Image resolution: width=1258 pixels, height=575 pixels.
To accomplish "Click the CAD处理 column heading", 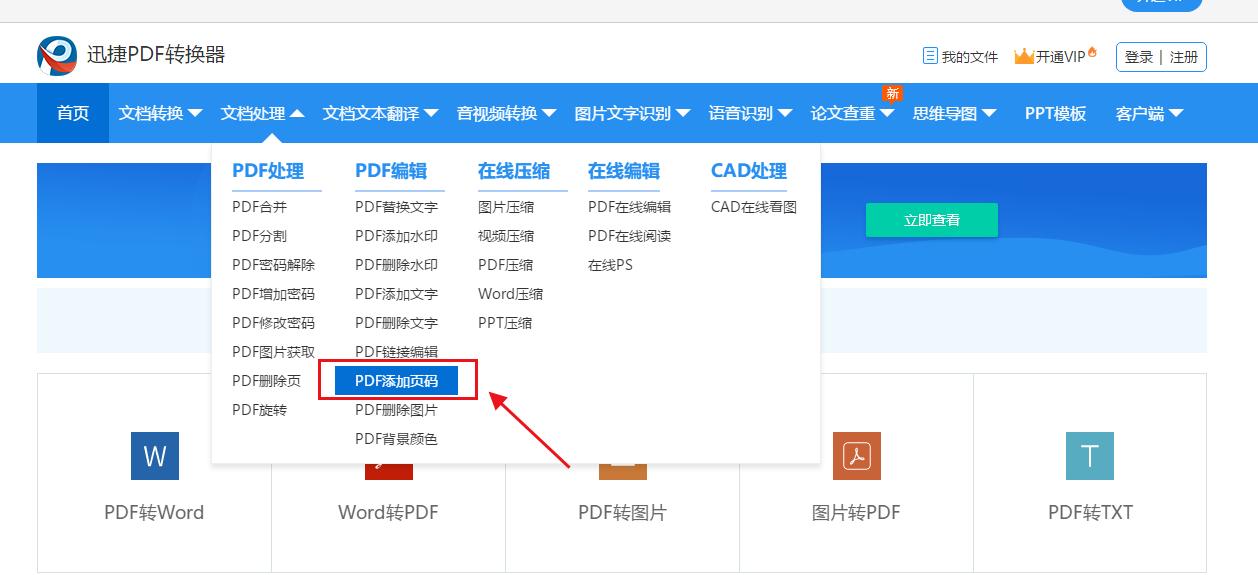I will [749, 171].
